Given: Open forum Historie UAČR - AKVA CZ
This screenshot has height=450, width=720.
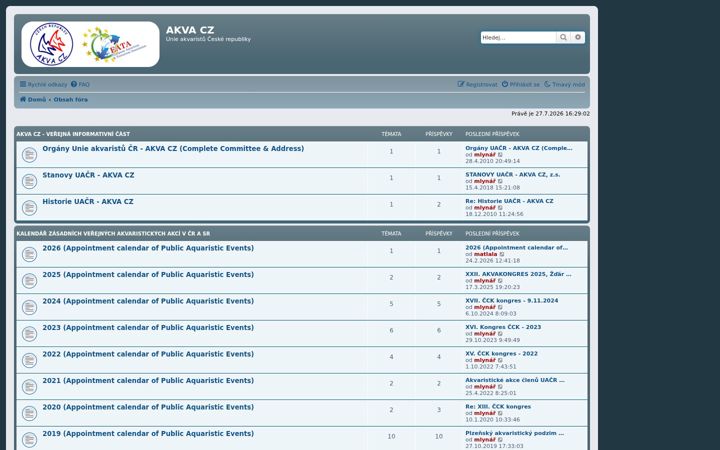Looking at the screenshot, I should [x=88, y=202].
